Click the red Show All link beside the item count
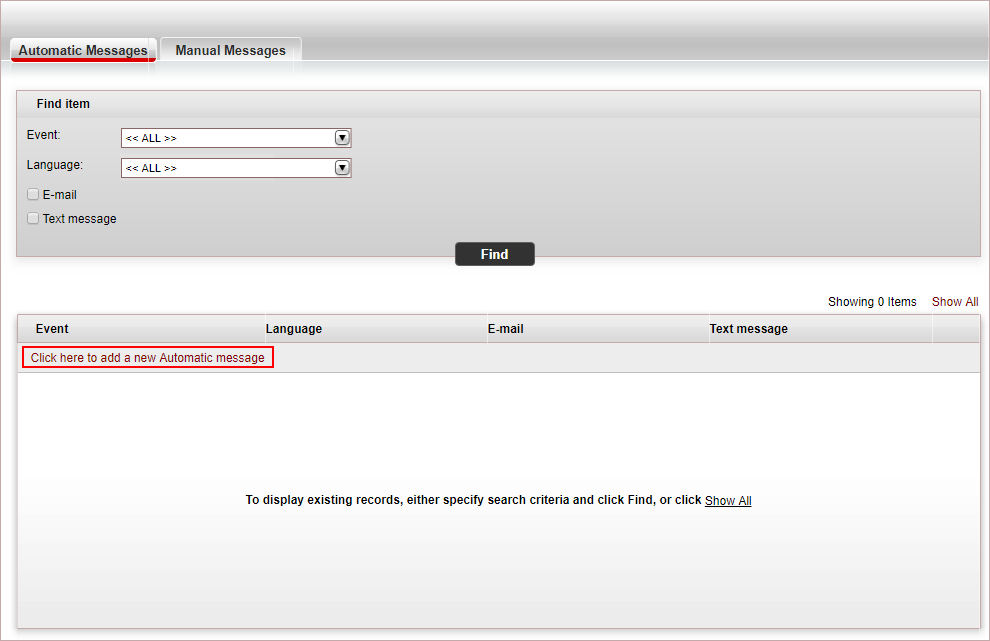 tap(955, 302)
